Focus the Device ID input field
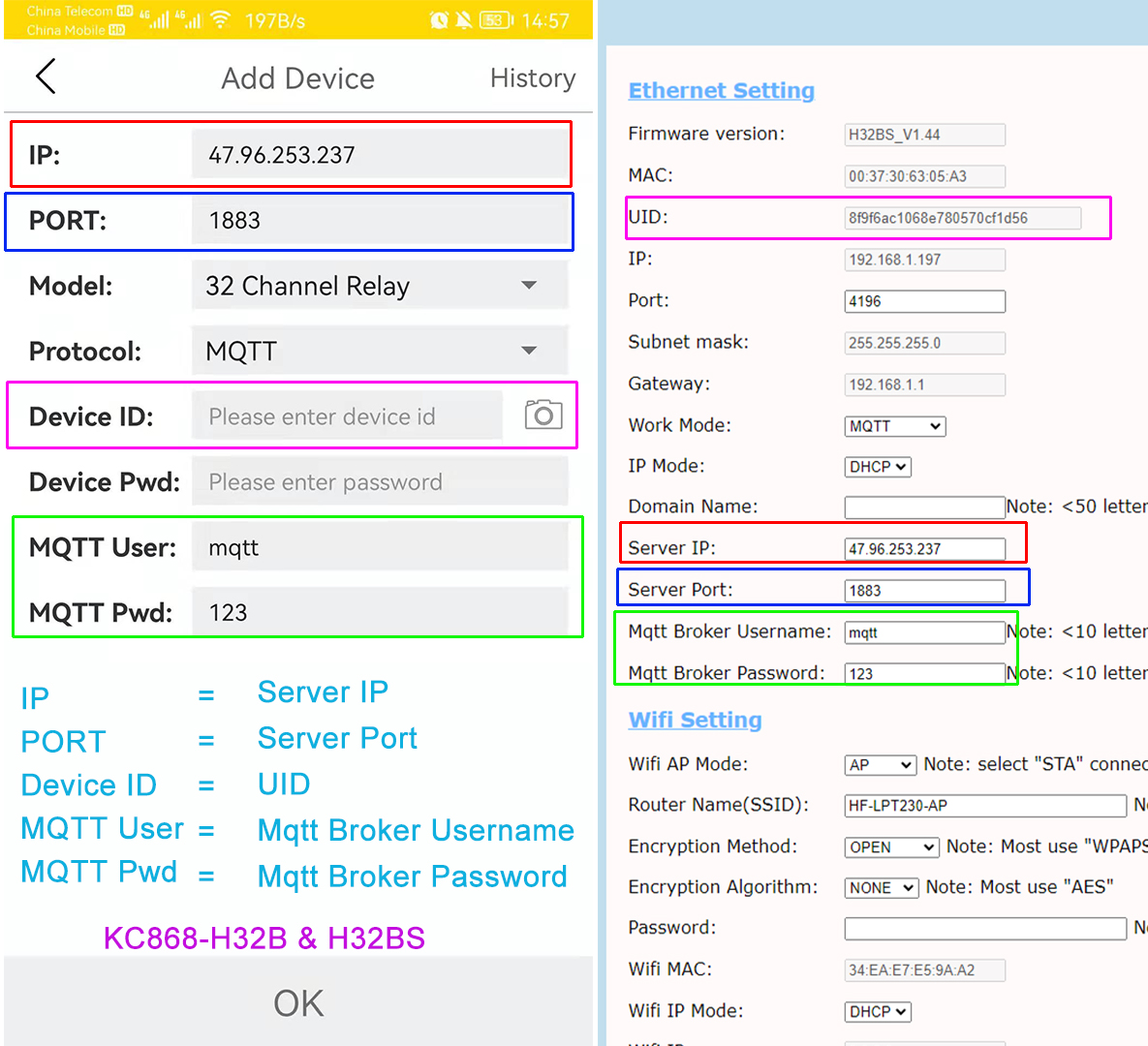This screenshot has height=1046, width=1148. 347,416
